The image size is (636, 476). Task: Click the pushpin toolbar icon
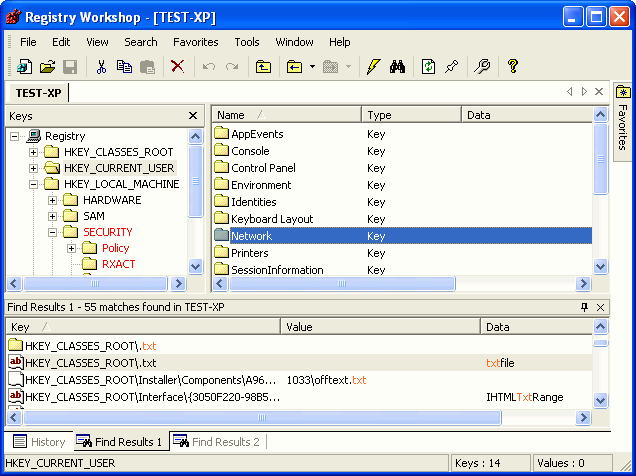[x=451, y=66]
